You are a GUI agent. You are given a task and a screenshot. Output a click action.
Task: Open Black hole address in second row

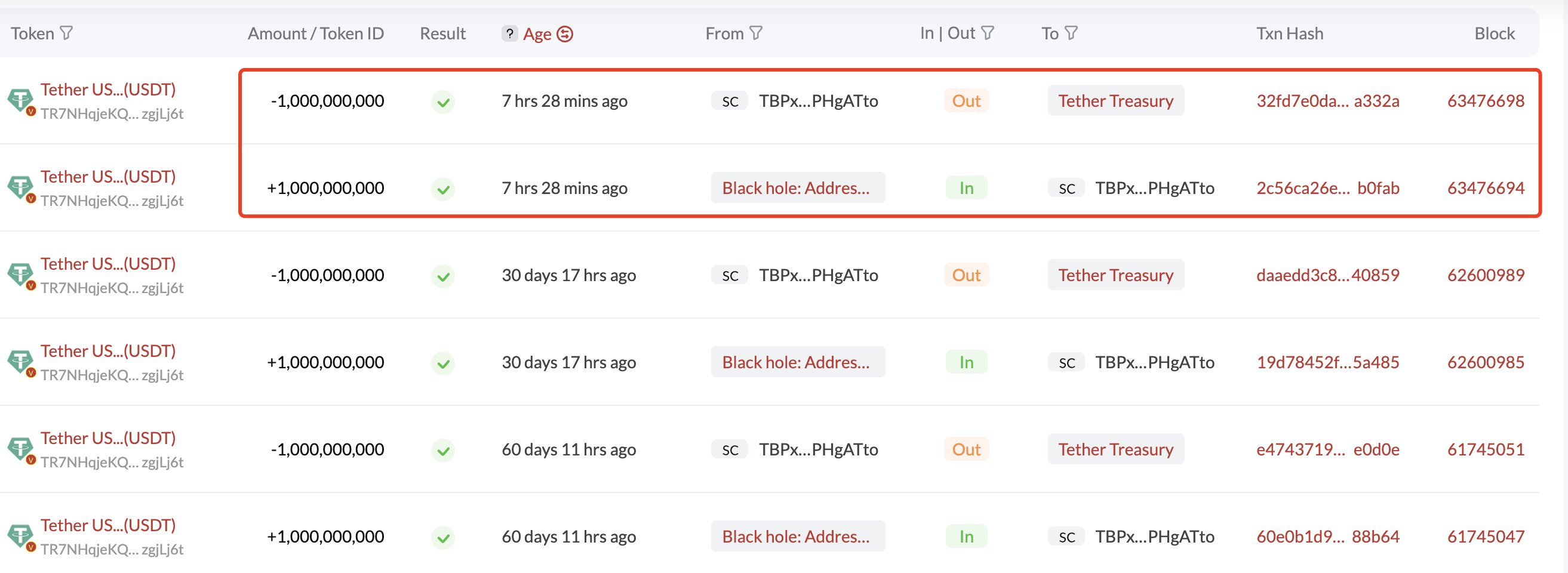pyautogui.click(x=797, y=188)
